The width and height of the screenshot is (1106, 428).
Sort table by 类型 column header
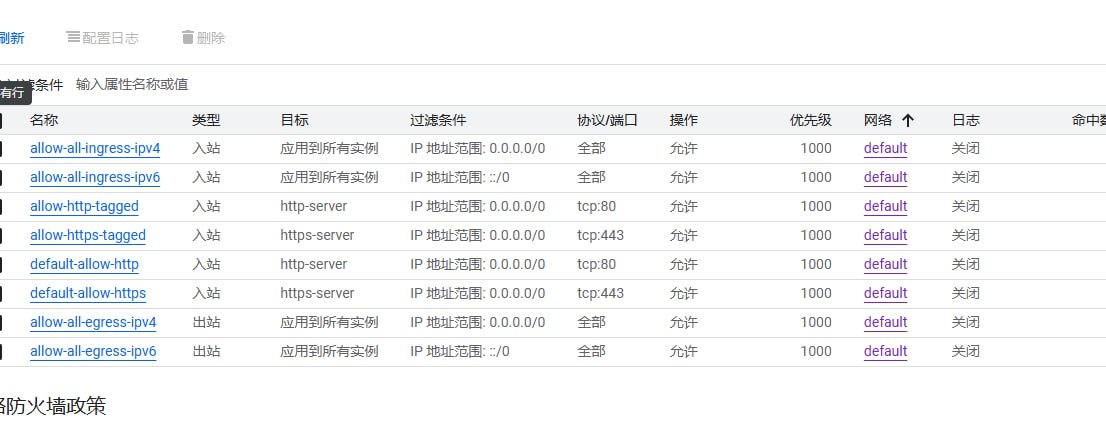(206, 120)
